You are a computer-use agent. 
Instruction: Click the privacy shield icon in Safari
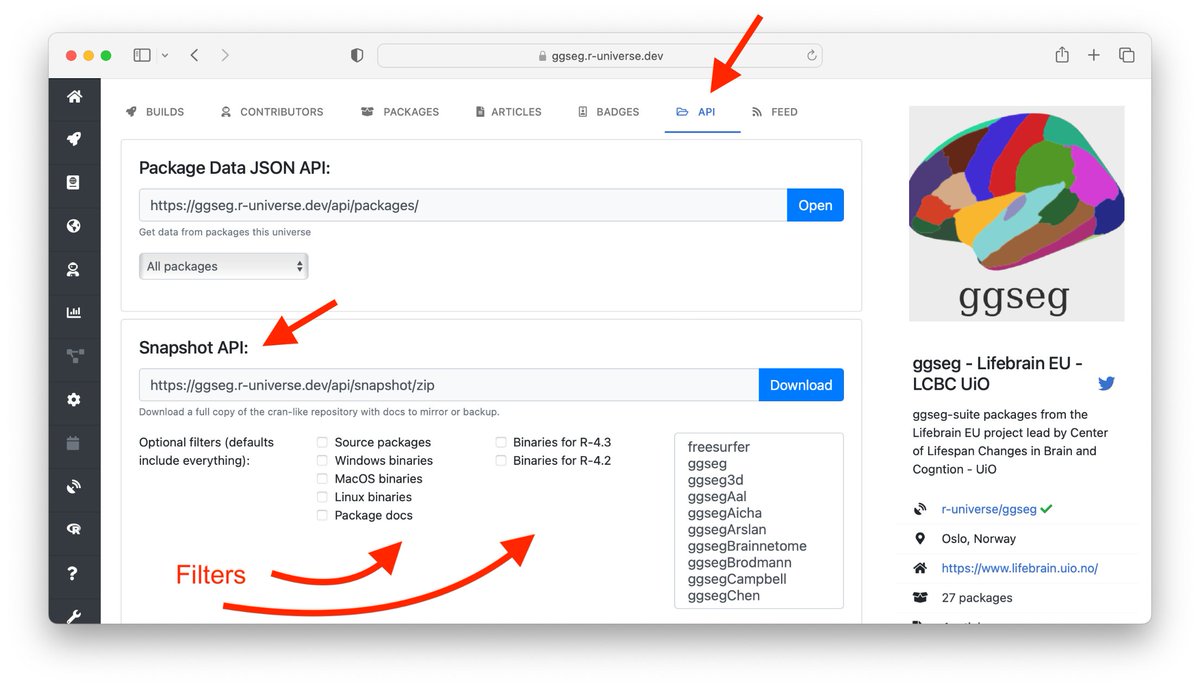point(357,55)
